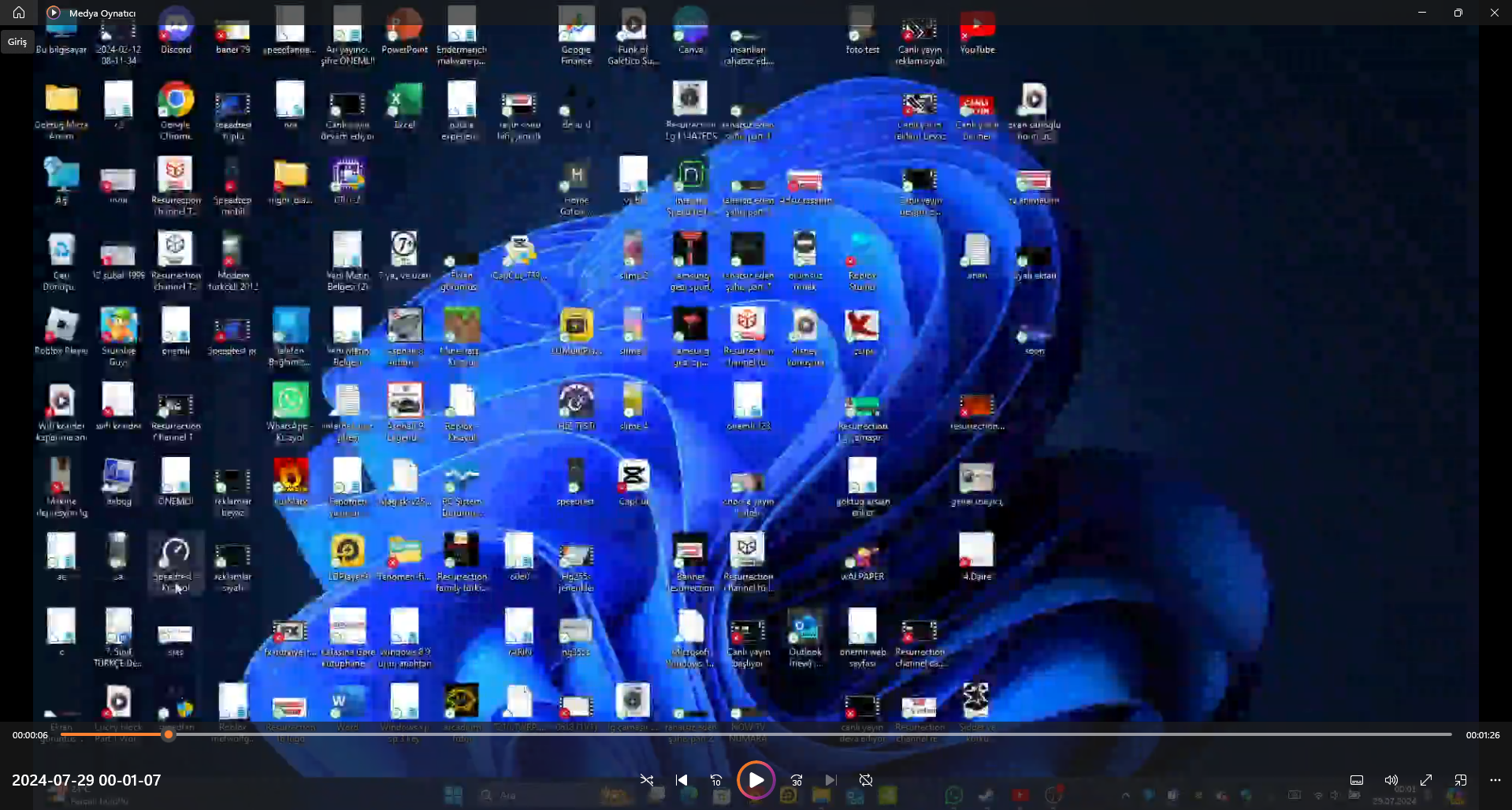1512x810 pixels.
Task: Toggle repeat playback mode
Action: coord(866,780)
